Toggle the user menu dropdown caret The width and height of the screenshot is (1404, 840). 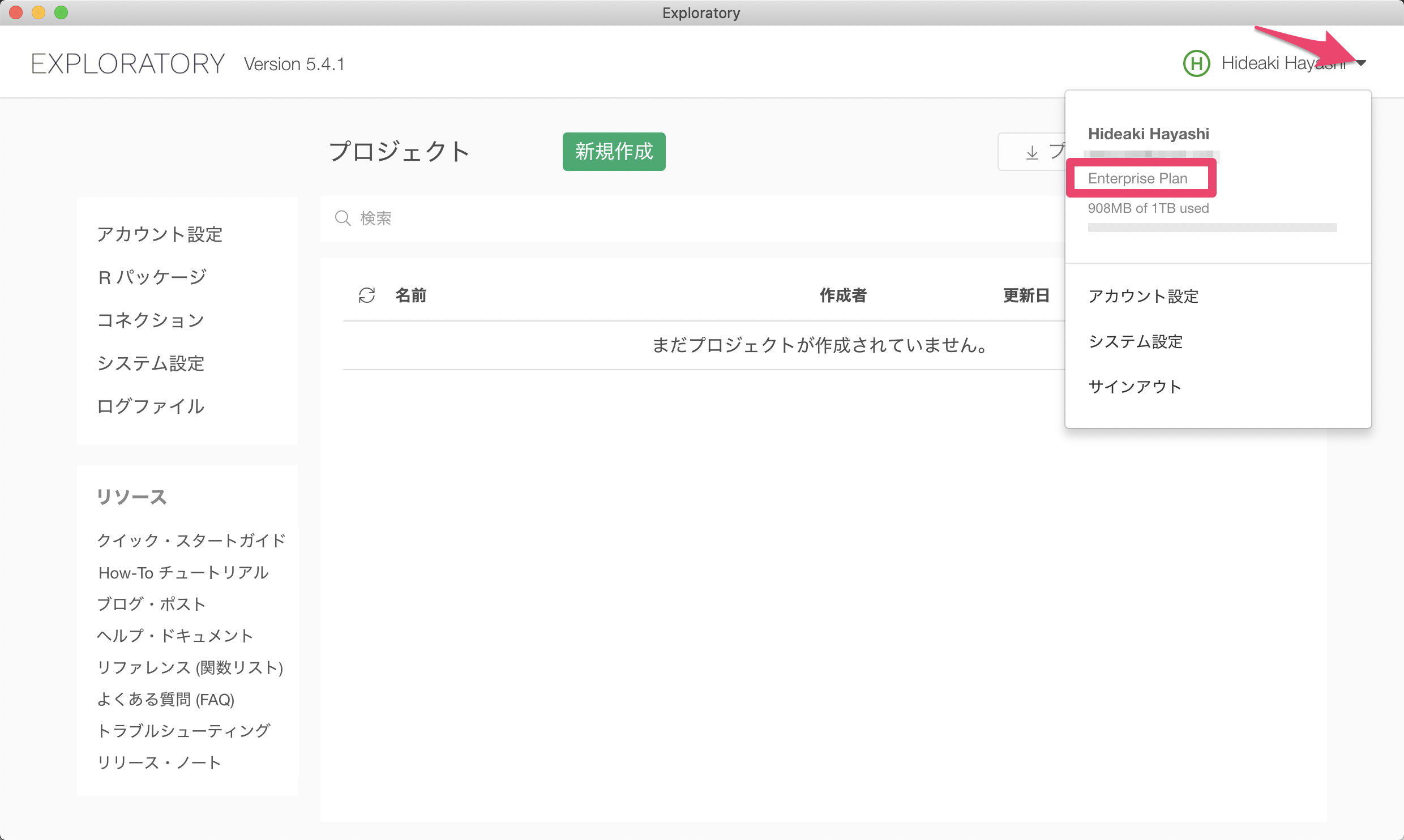1362,63
